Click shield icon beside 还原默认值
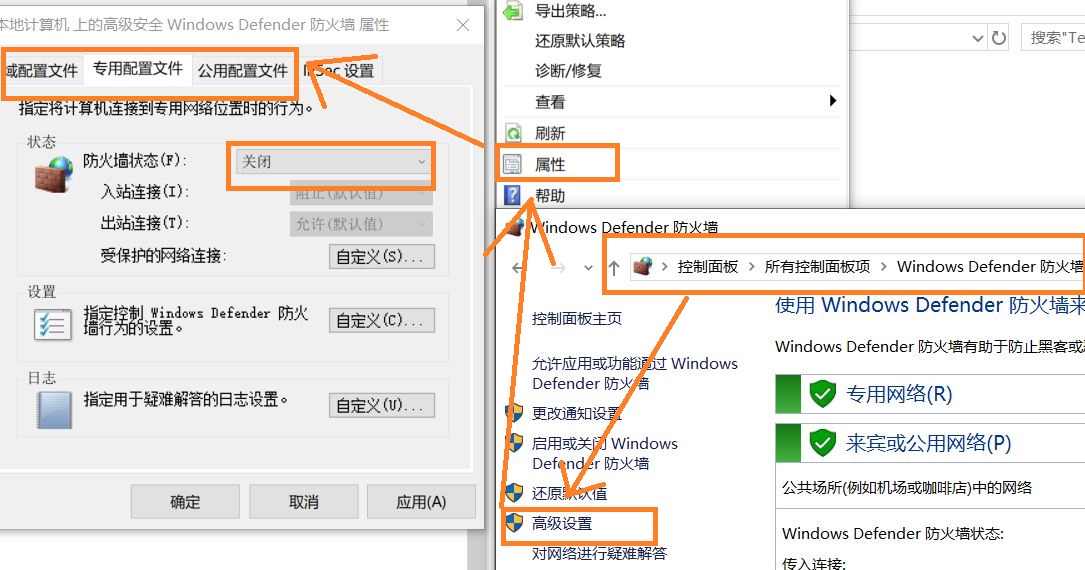 [x=514, y=493]
